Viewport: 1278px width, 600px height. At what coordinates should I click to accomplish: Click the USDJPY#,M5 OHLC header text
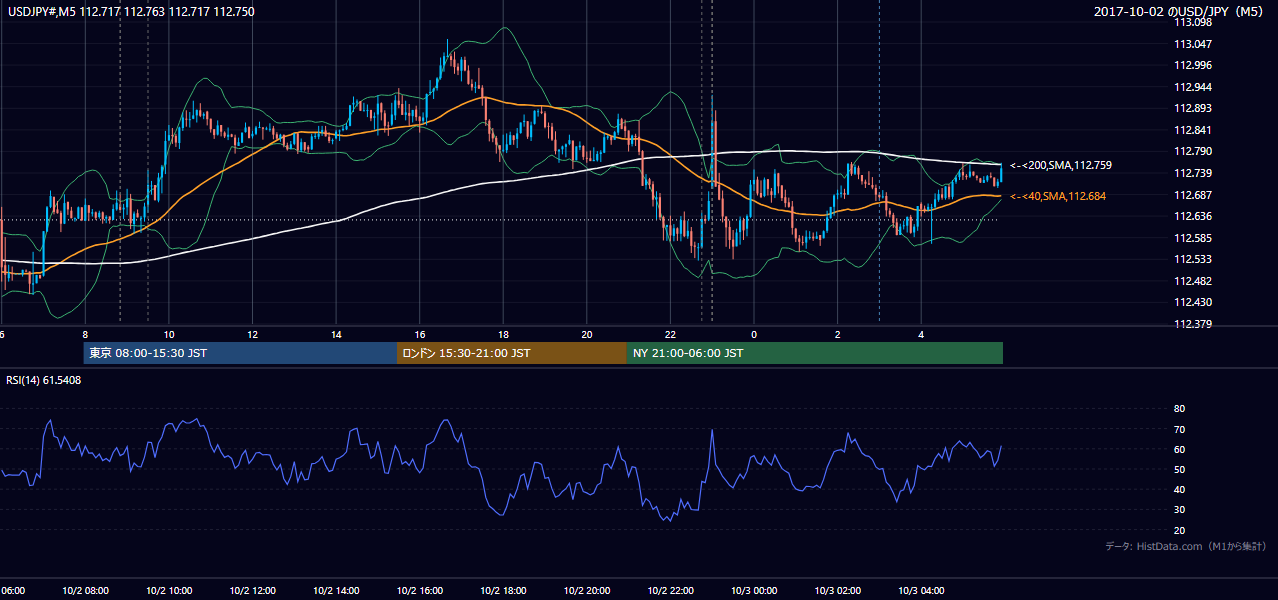pyautogui.click(x=130, y=11)
